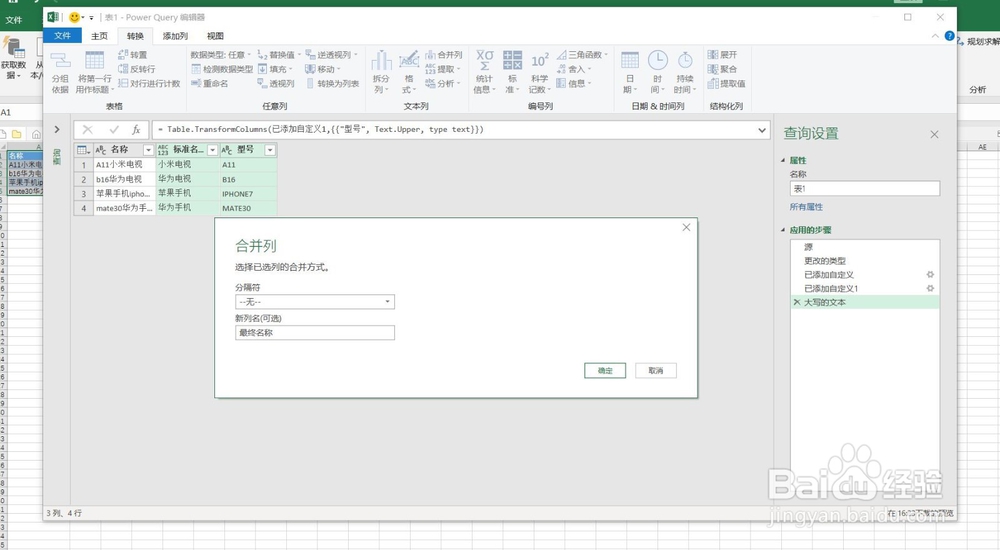Click Reverse Rows (反转行)
Screen dimensions: 1000x550
coord(136,69)
